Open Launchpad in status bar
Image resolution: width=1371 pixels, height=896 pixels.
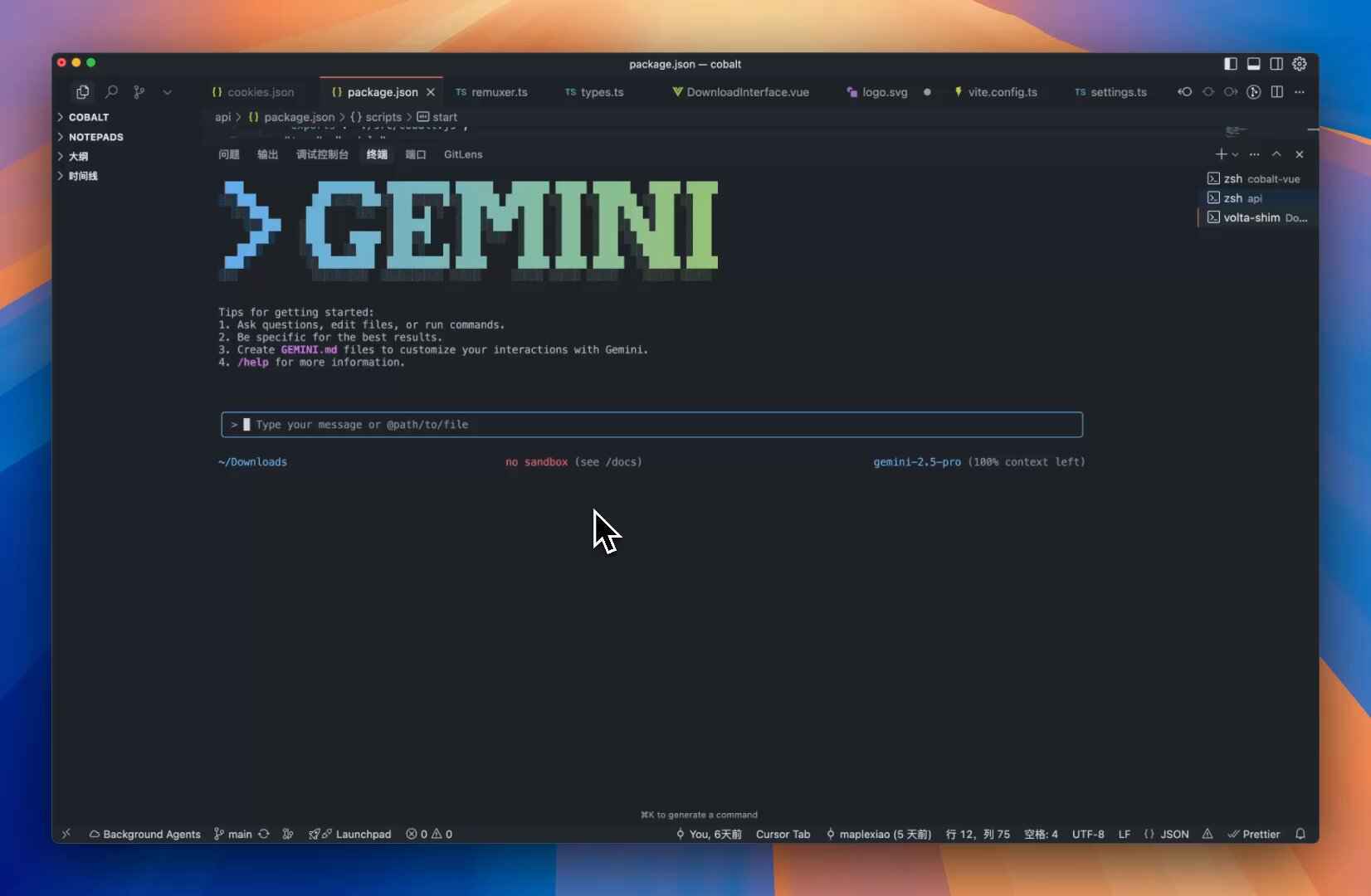(349, 834)
